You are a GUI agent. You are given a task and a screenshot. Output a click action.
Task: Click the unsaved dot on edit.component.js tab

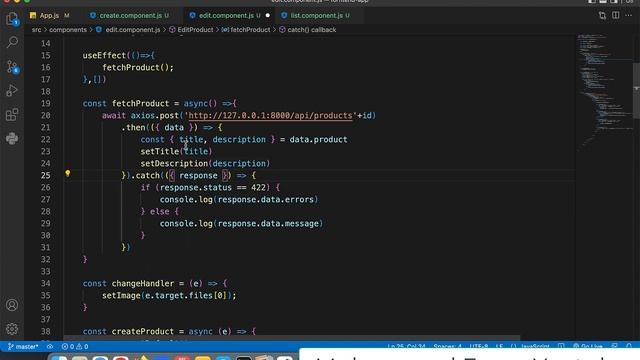click(268, 16)
